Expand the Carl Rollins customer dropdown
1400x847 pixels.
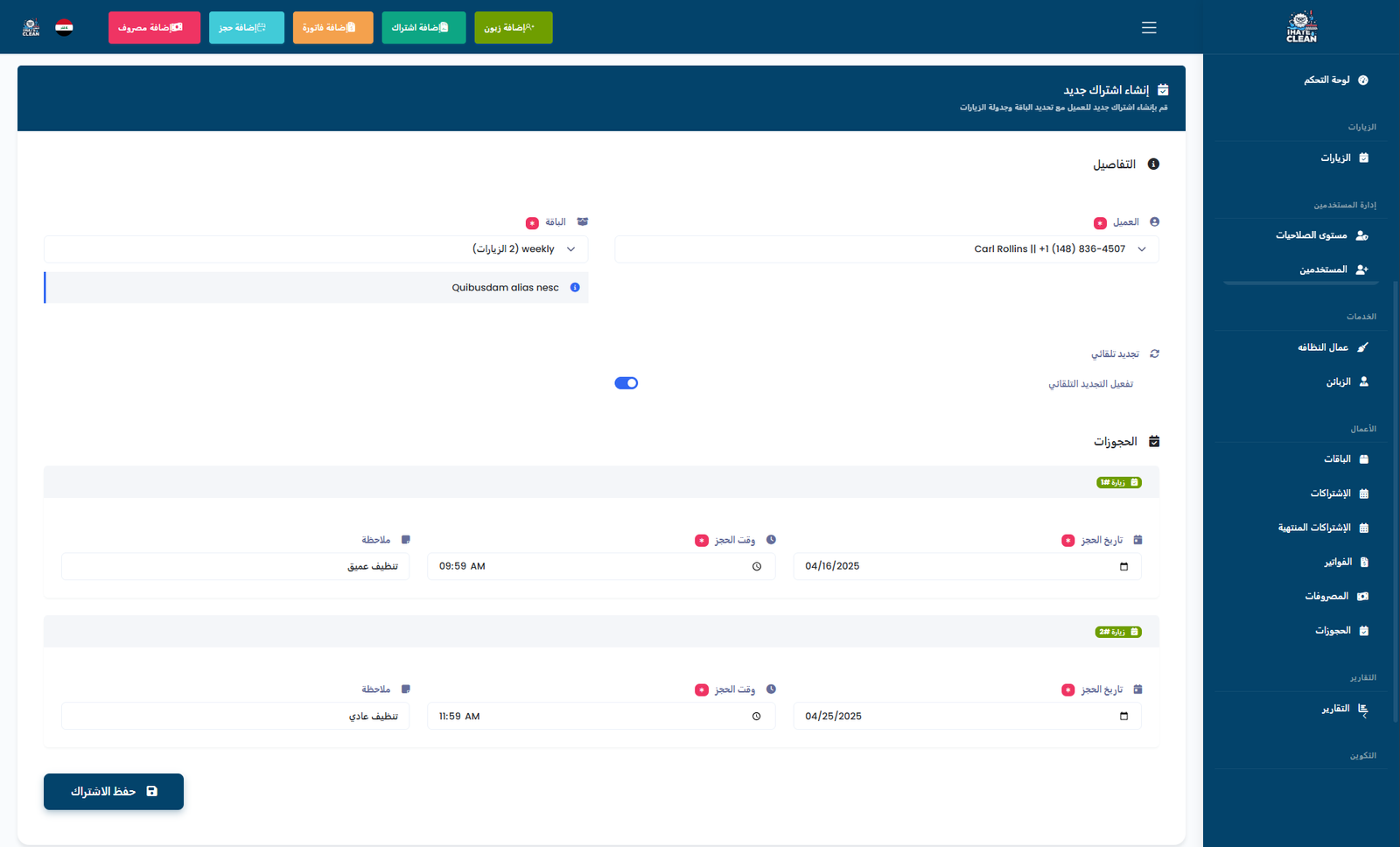tap(886, 249)
